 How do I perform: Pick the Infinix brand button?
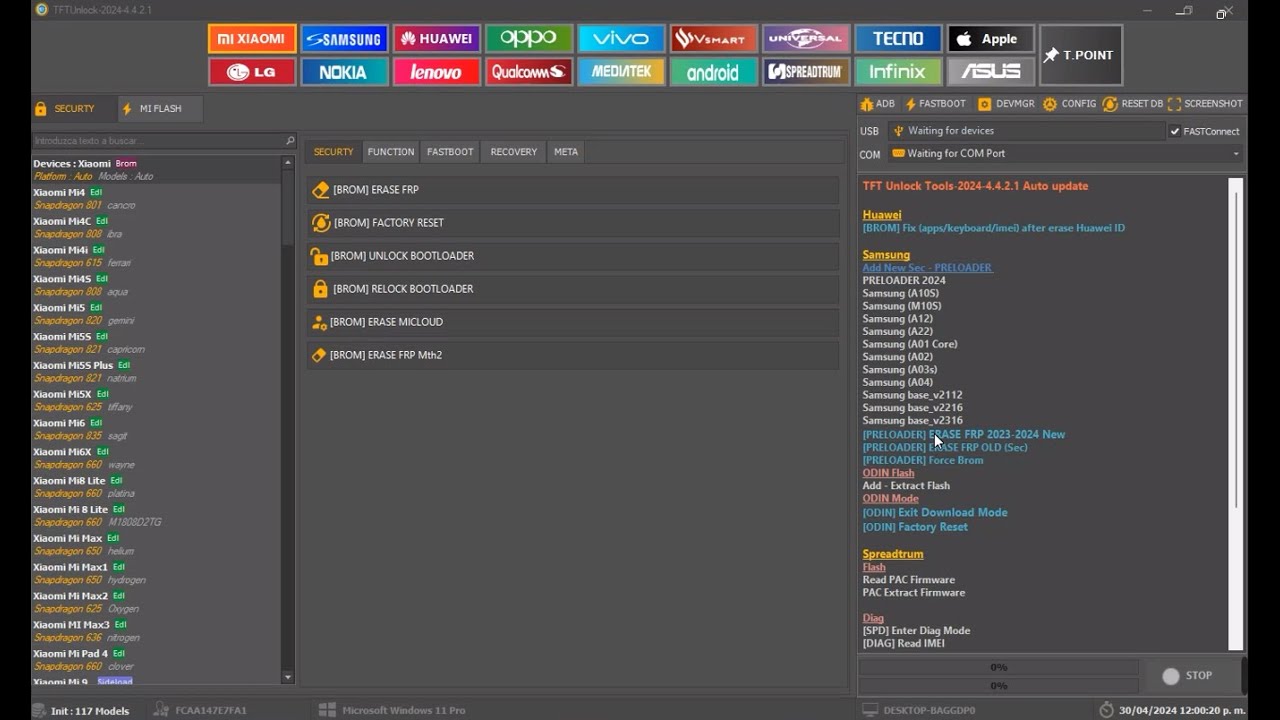point(898,72)
